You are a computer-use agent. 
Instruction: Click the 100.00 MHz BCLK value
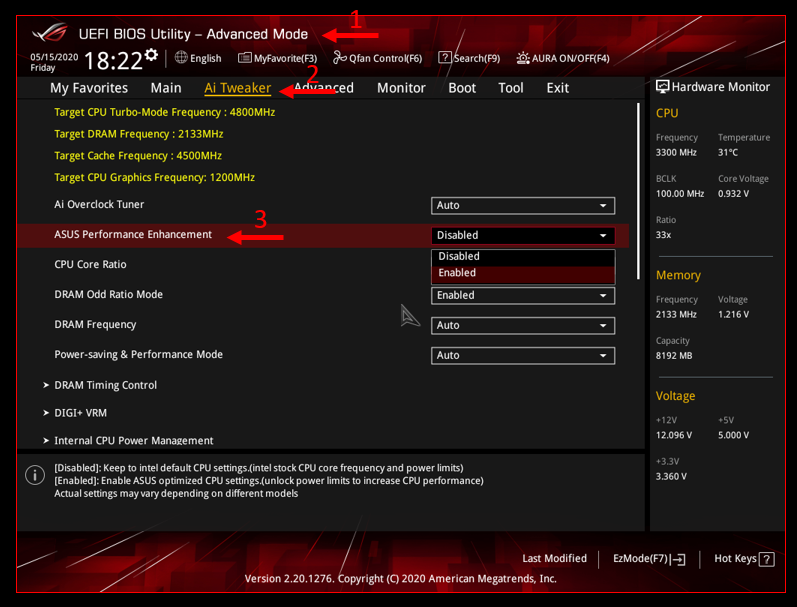pyautogui.click(x=680, y=194)
